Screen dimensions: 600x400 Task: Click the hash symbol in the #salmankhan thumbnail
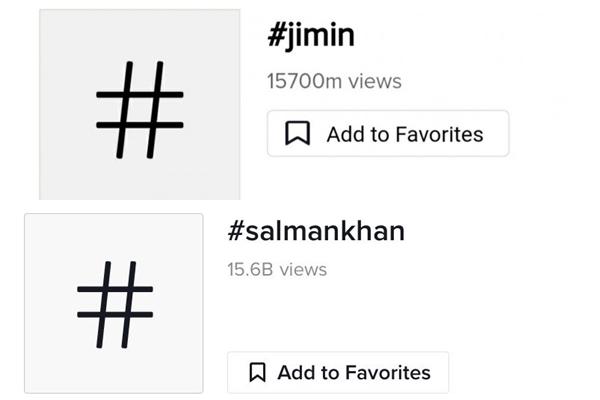pyautogui.click(x=115, y=302)
